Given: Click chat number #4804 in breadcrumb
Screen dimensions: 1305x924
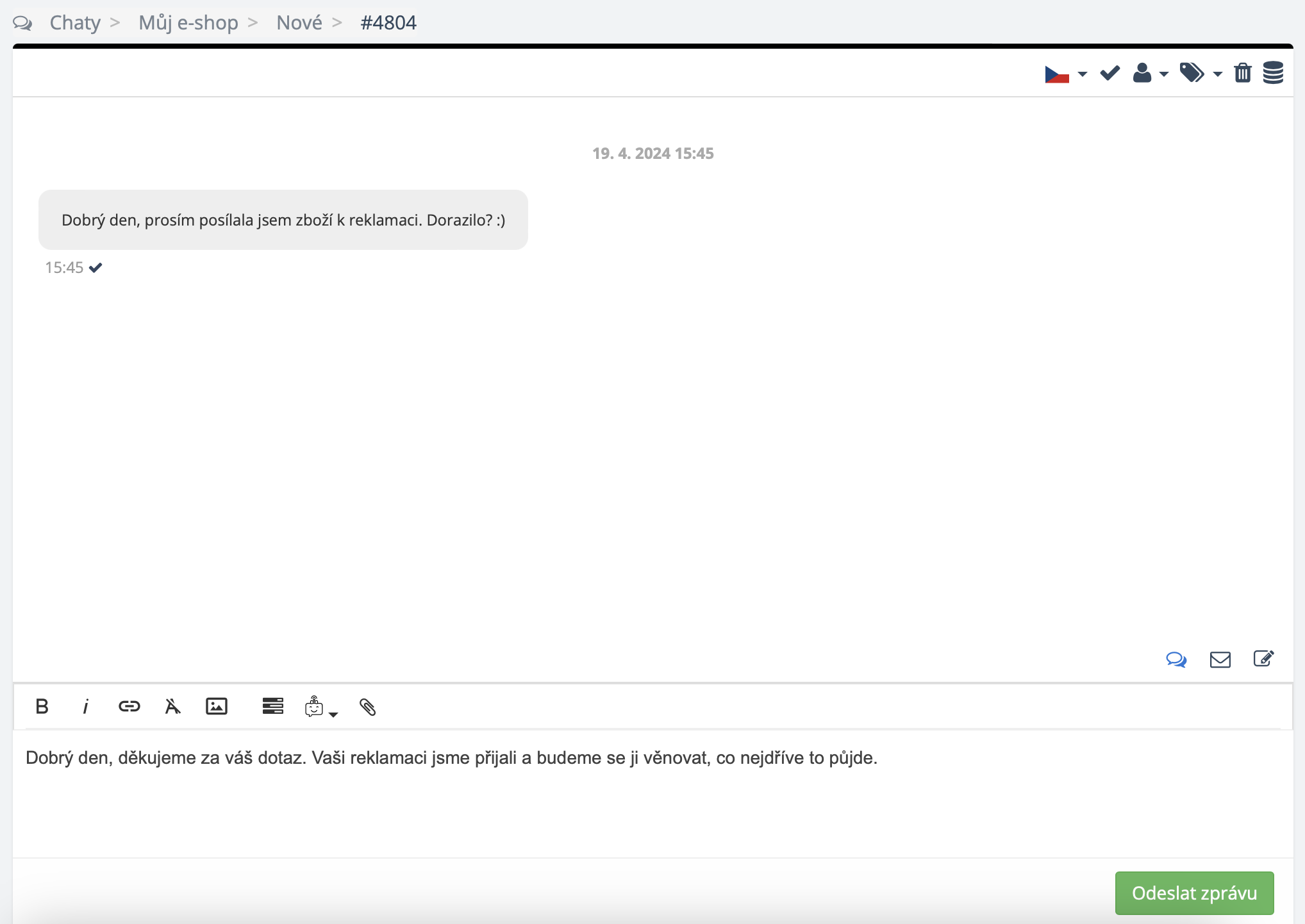Looking at the screenshot, I should point(388,22).
